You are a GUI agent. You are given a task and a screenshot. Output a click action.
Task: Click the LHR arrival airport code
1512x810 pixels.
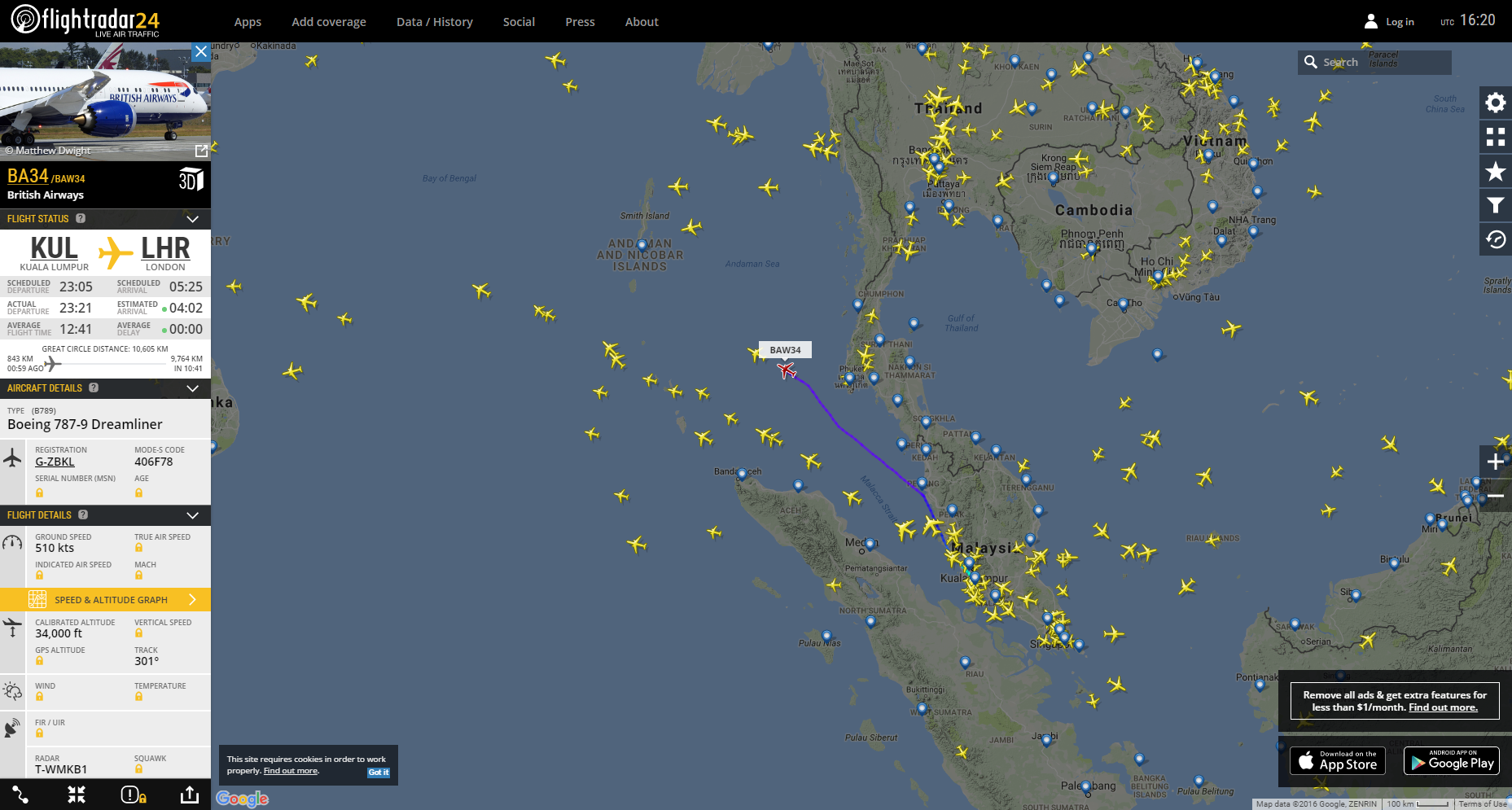pyautogui.click(x=165, y=247)
